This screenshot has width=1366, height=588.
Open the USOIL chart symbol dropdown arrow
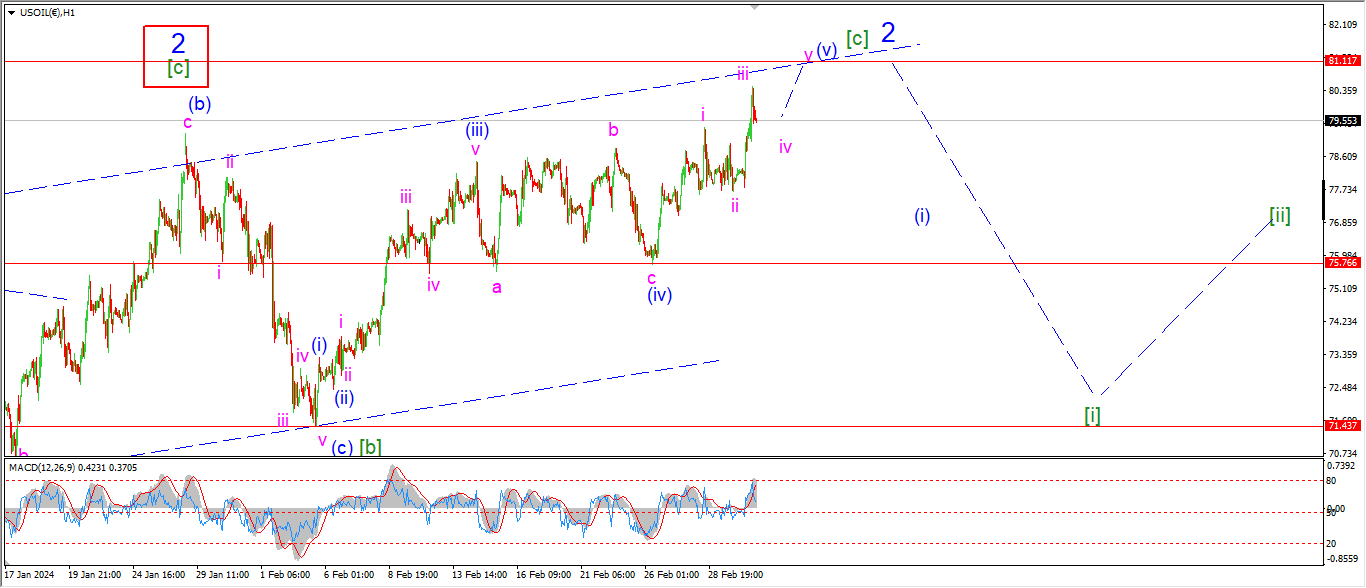pyautogui.click(x=11, y=12)
